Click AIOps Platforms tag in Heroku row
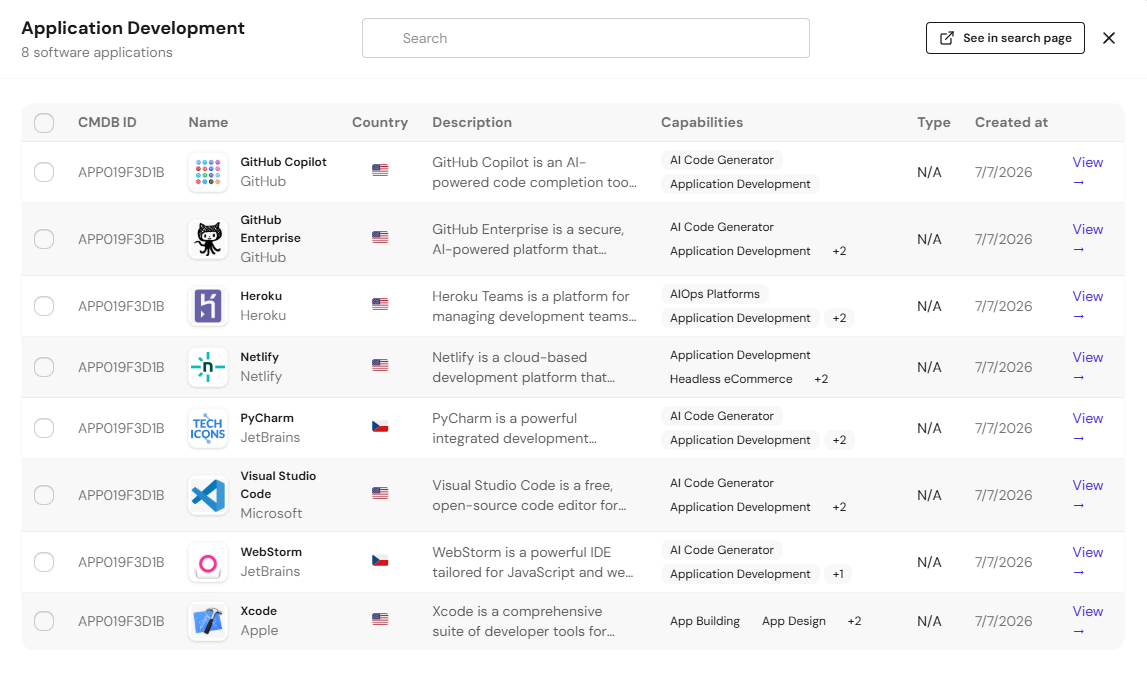This screenshot has height=675, width=1147. pos(715,294)
